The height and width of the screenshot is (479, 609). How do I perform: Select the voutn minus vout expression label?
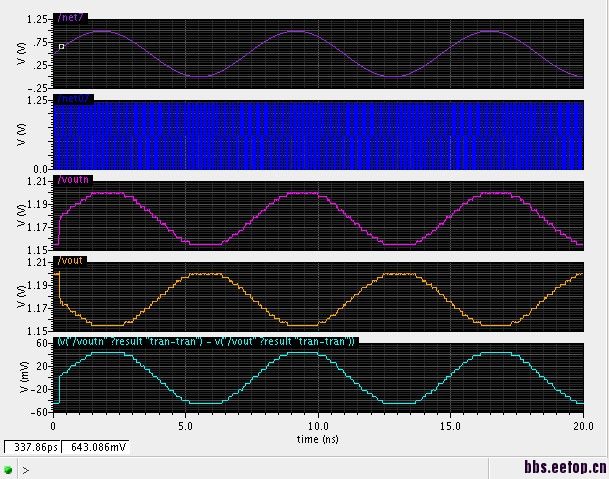coord(206,341)
